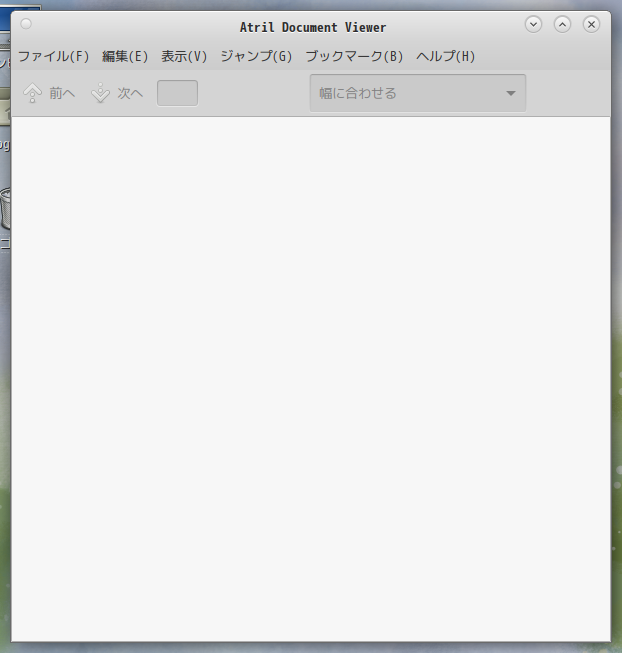Open the ヘルプ(H) menu
This screenshot has height=653, width=622.
[445, 56]
